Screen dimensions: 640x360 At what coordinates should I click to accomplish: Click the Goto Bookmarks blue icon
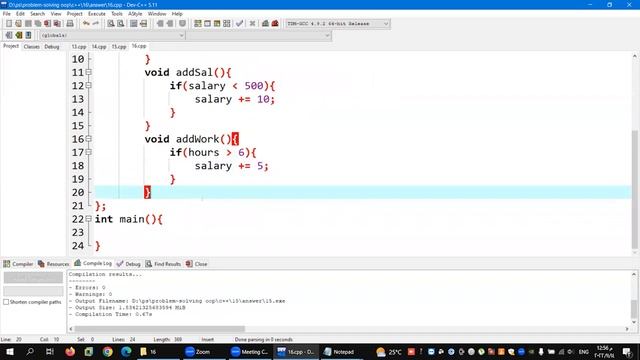pyautogui.click(x=28, y=36)
